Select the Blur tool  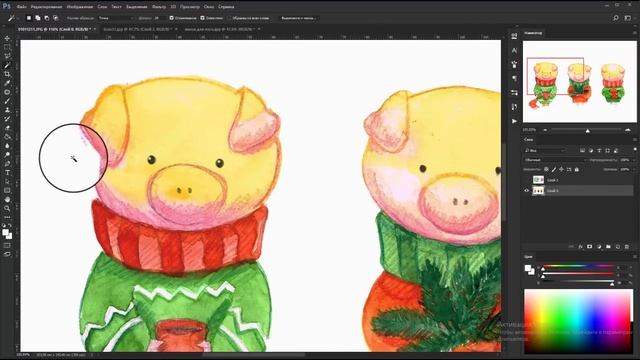click(7, 146)
